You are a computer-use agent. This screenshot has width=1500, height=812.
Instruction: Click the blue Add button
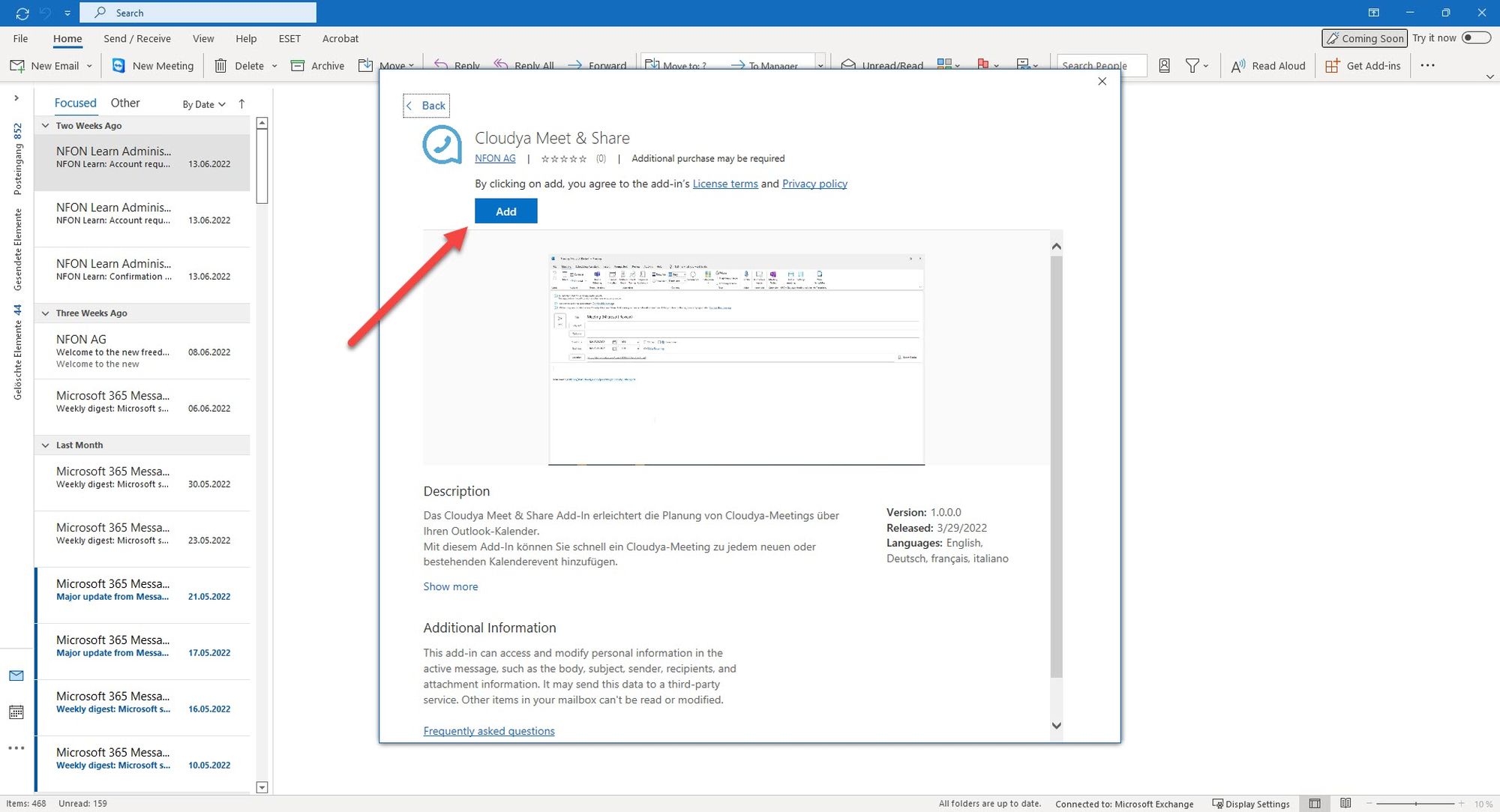[x=505, y=211]
